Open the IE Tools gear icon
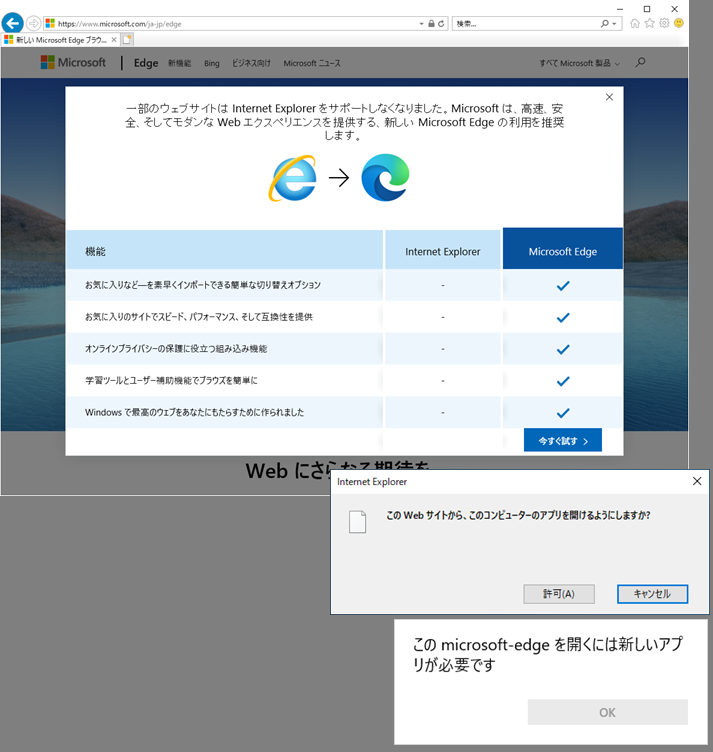The width and height of the screenshot is (713, 752). click(x=664, y=23)
